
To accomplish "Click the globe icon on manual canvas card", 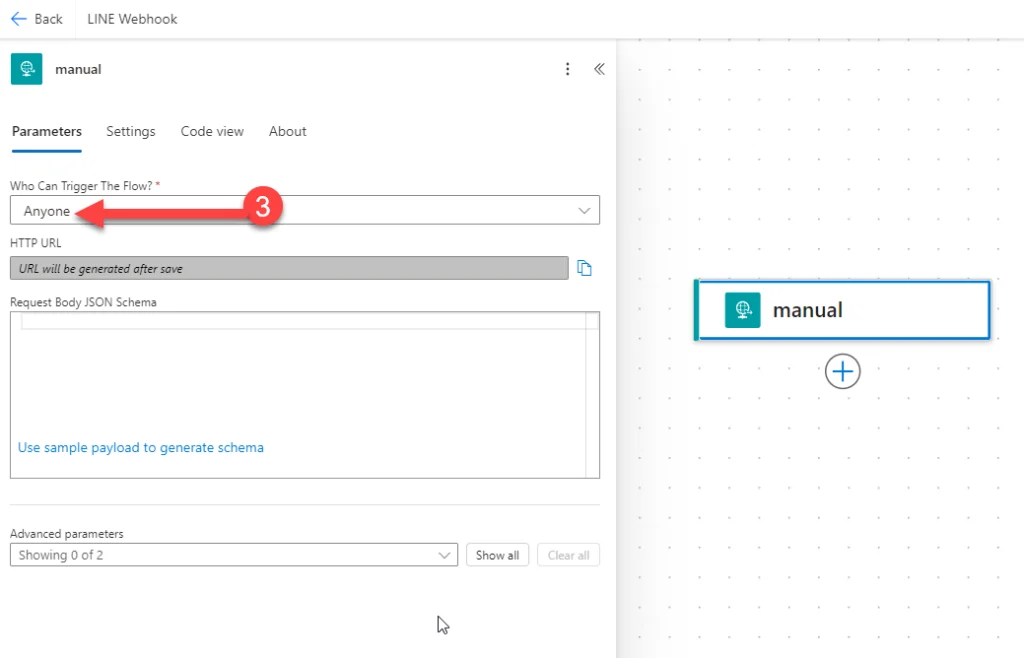I will (743, 310).
